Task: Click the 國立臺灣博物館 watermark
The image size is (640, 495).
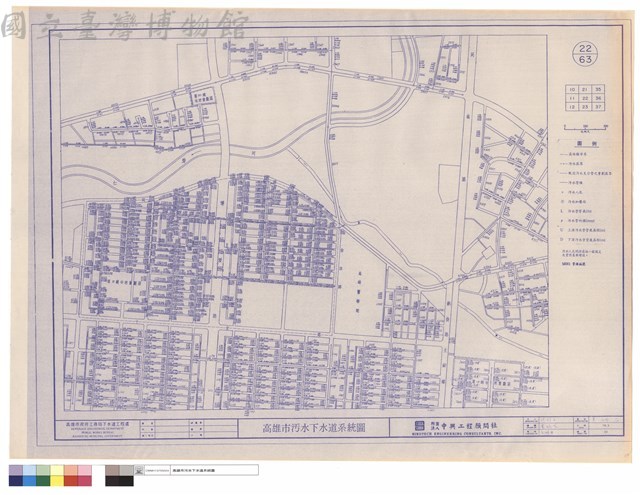Action: pyautogui.click(x=124, y=25)
